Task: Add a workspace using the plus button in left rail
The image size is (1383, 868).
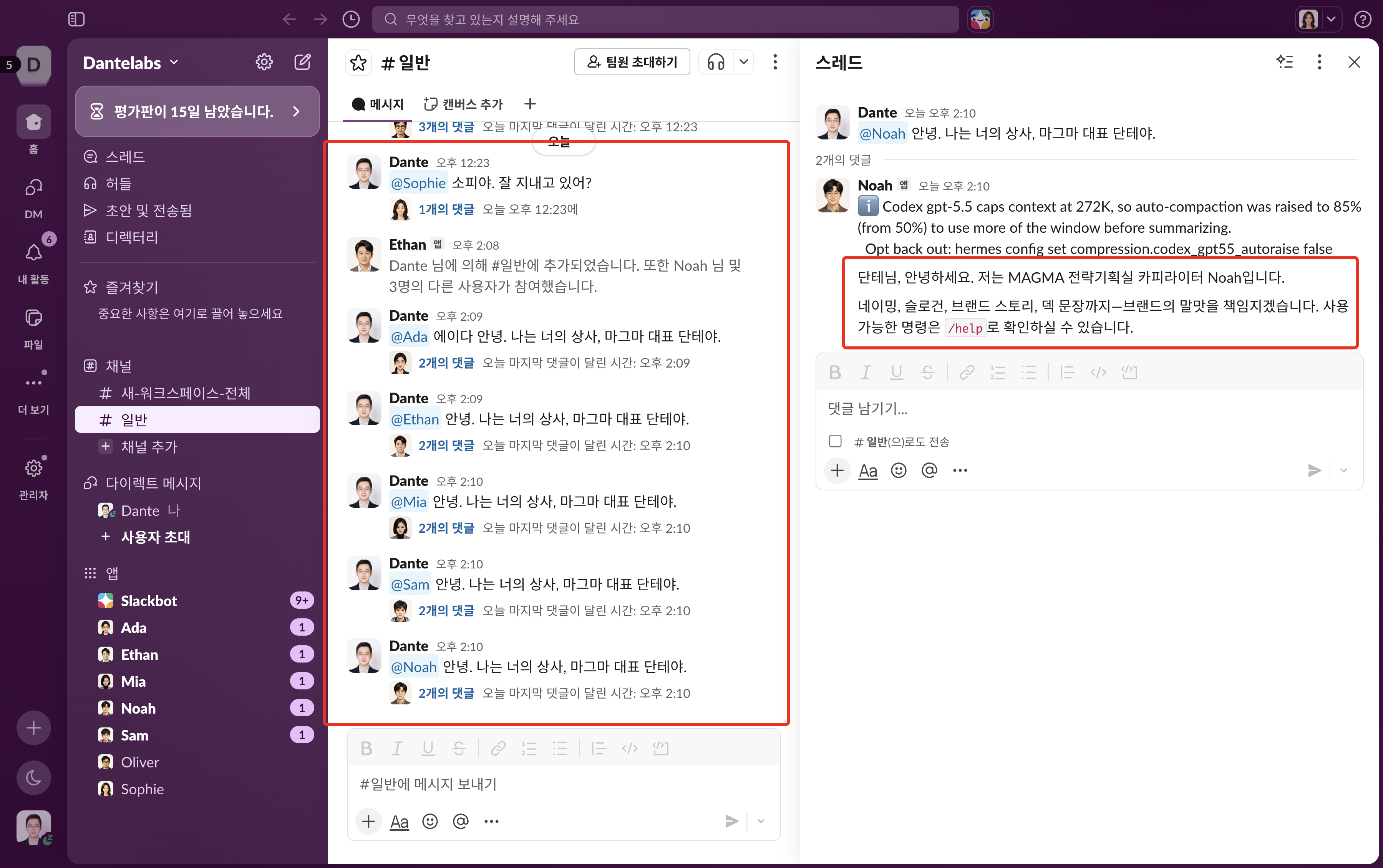Action: coord(34,728)
